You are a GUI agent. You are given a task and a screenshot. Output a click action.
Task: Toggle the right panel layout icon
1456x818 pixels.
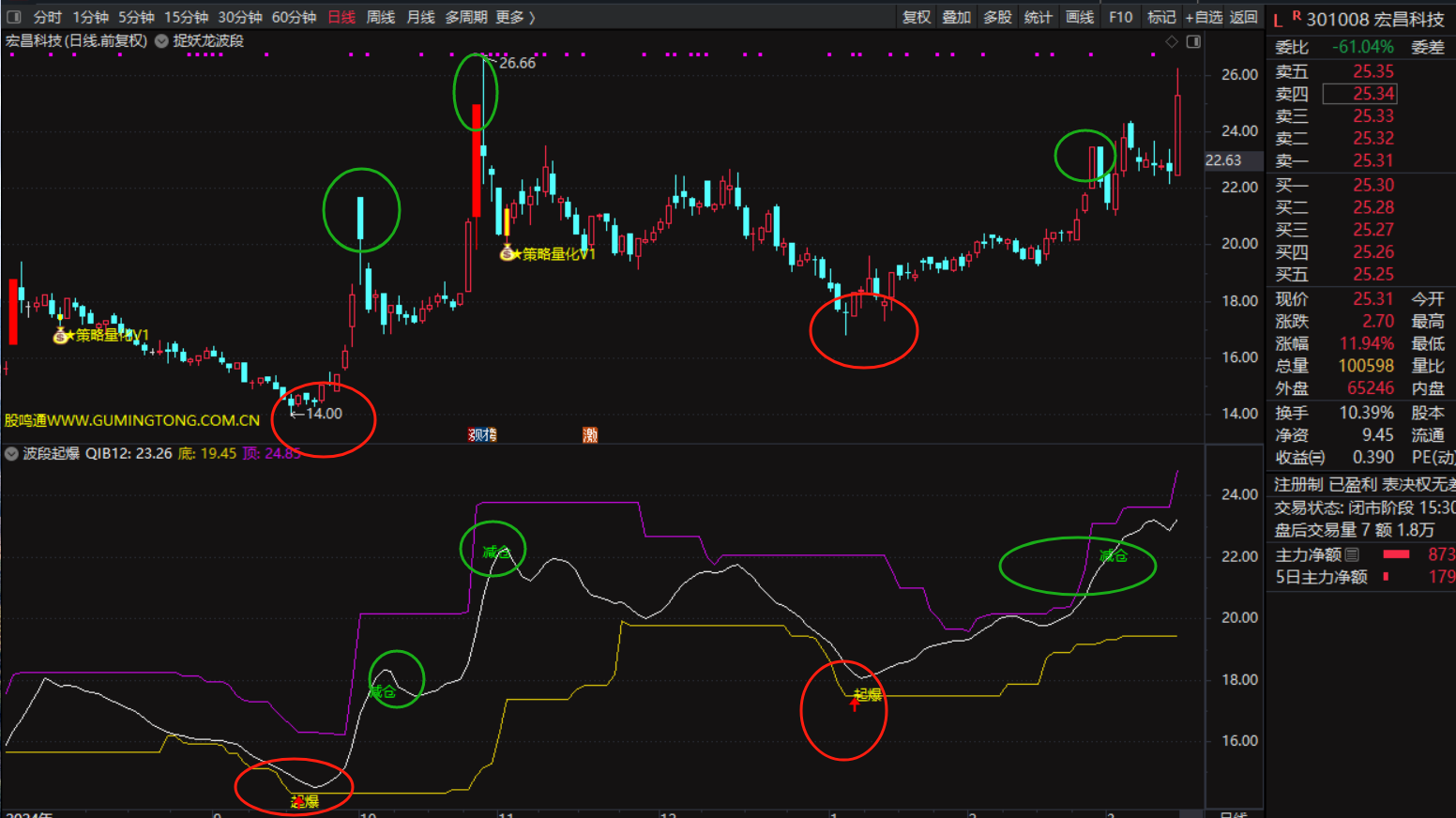point(1193,41)
